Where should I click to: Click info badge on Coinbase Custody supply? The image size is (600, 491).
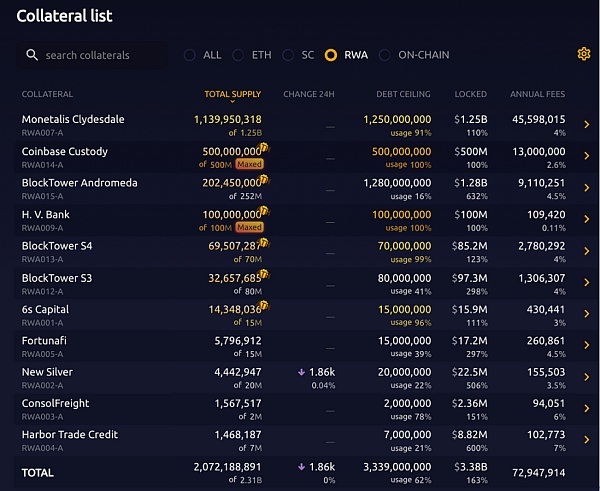[x=266, y=147]
